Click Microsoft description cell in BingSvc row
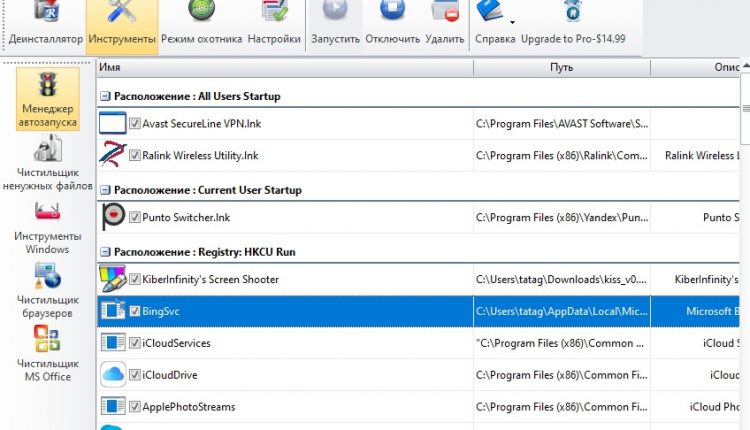The height and width of the screenshot is (430, 750). click(x=695, y=311)
